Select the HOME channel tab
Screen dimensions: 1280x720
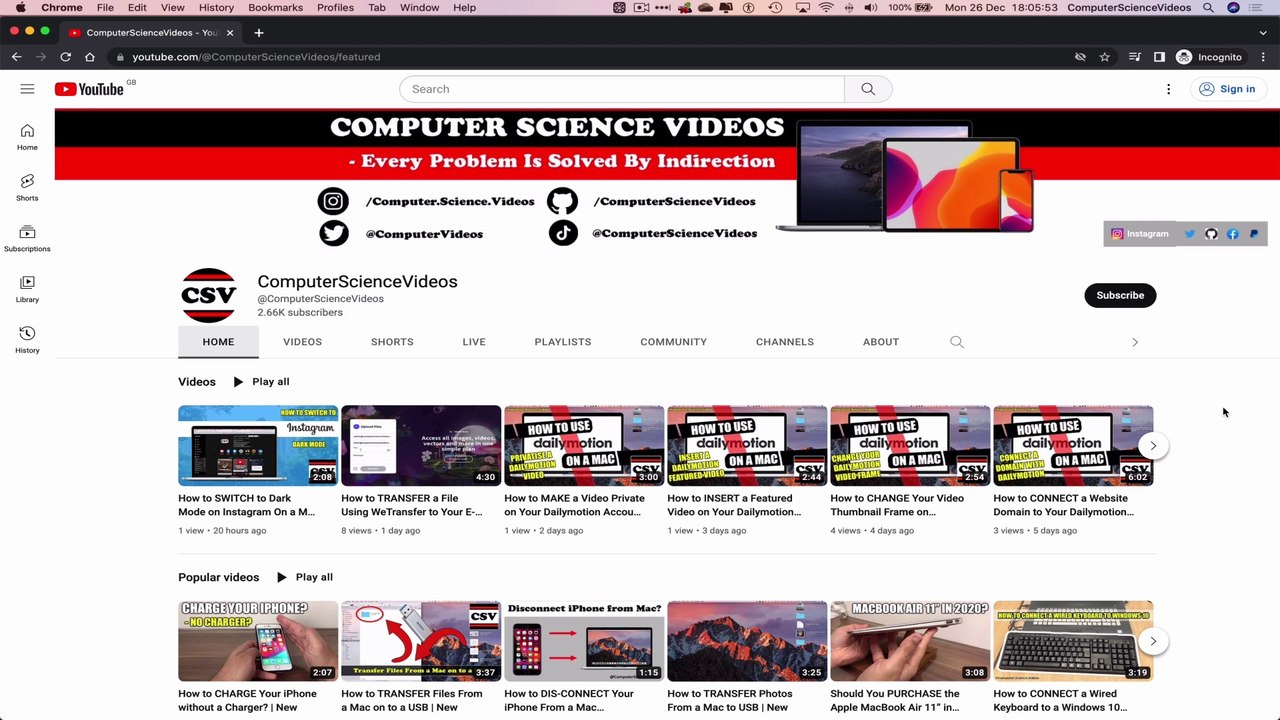click(218, 342)
